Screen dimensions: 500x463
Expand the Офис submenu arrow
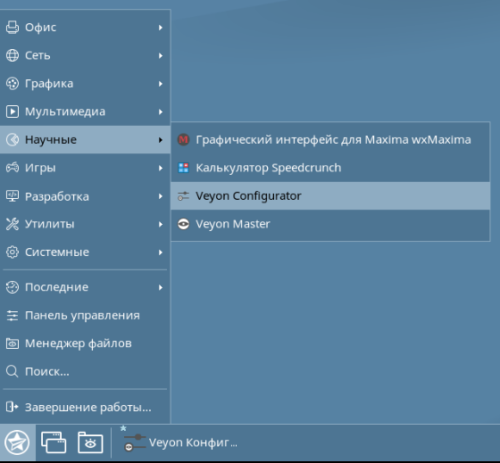(161, 27)
